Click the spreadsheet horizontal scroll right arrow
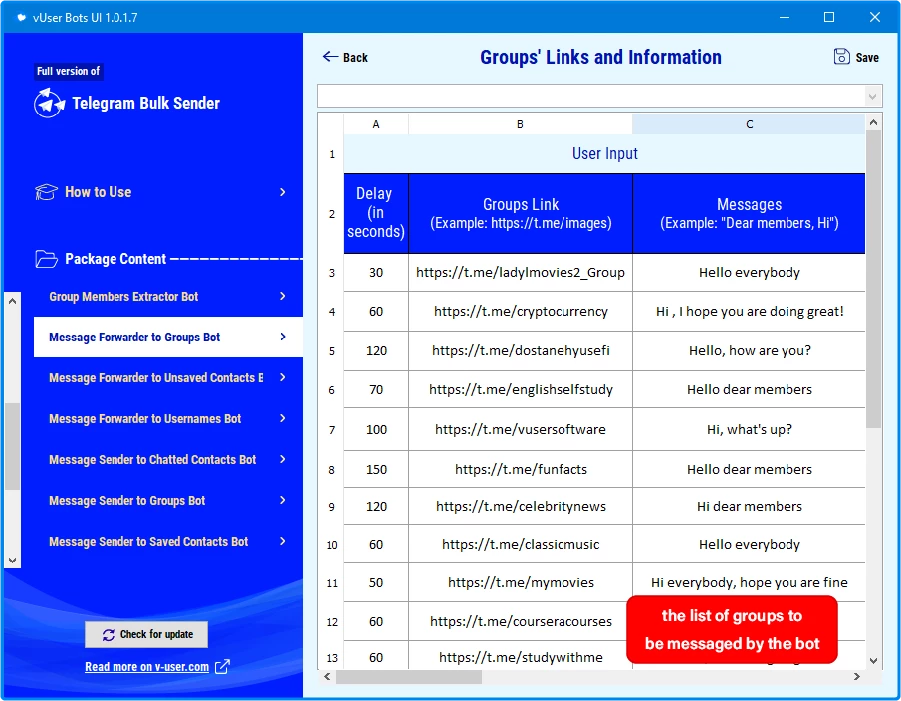 click(x=856, y=676)
